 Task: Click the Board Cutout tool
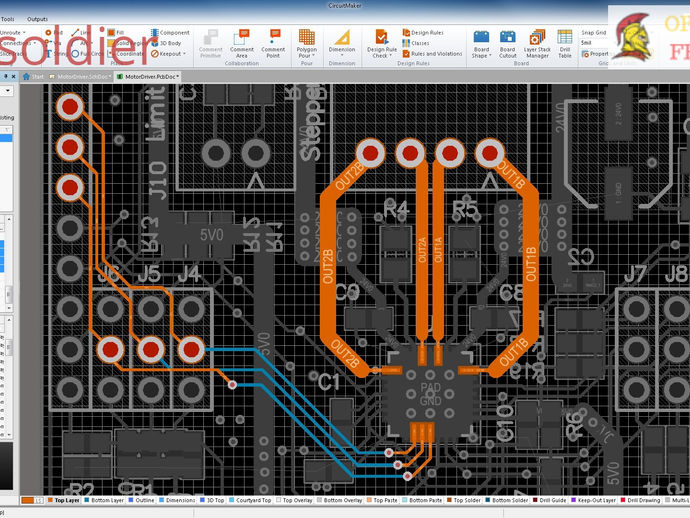(507, 44)
